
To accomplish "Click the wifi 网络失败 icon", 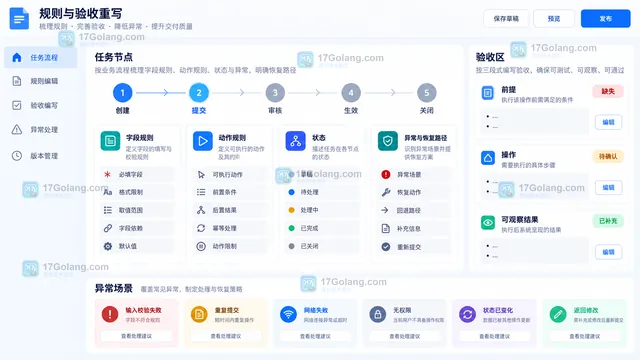I will 289,314.
